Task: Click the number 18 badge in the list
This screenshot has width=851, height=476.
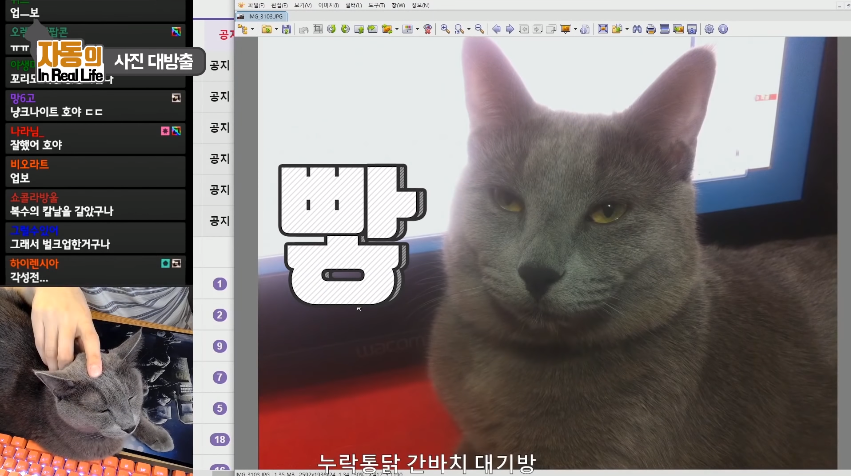Action: point(220,440)
